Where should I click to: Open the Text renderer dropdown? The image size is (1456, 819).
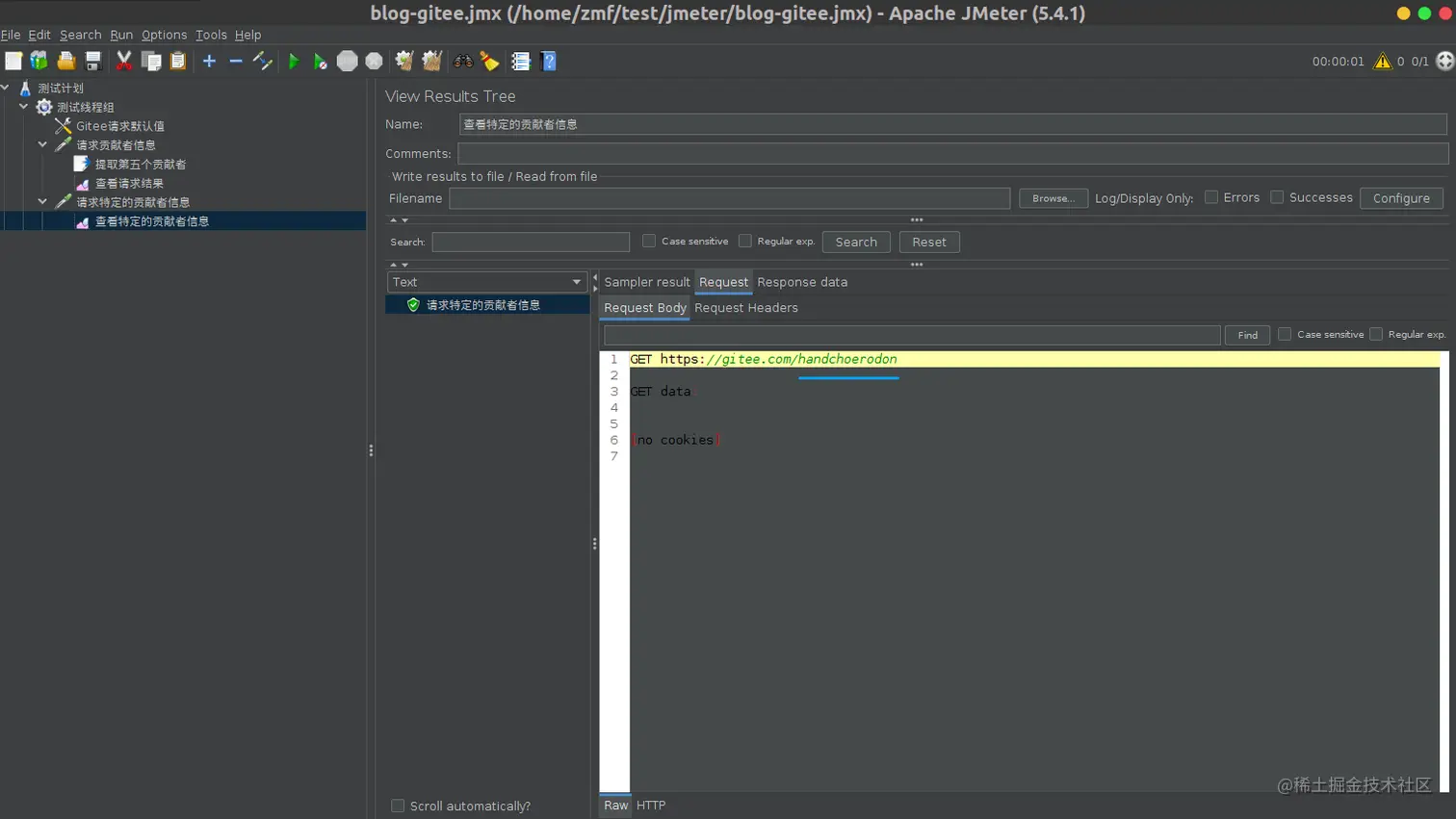point(486,282)
